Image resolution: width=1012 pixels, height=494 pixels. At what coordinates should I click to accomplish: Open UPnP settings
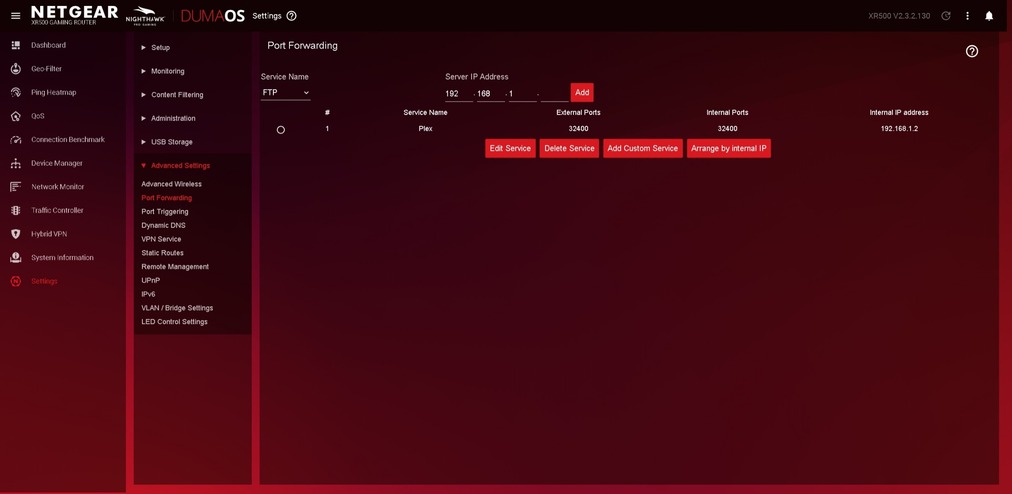pyautogui.click(x=150, y=281)
